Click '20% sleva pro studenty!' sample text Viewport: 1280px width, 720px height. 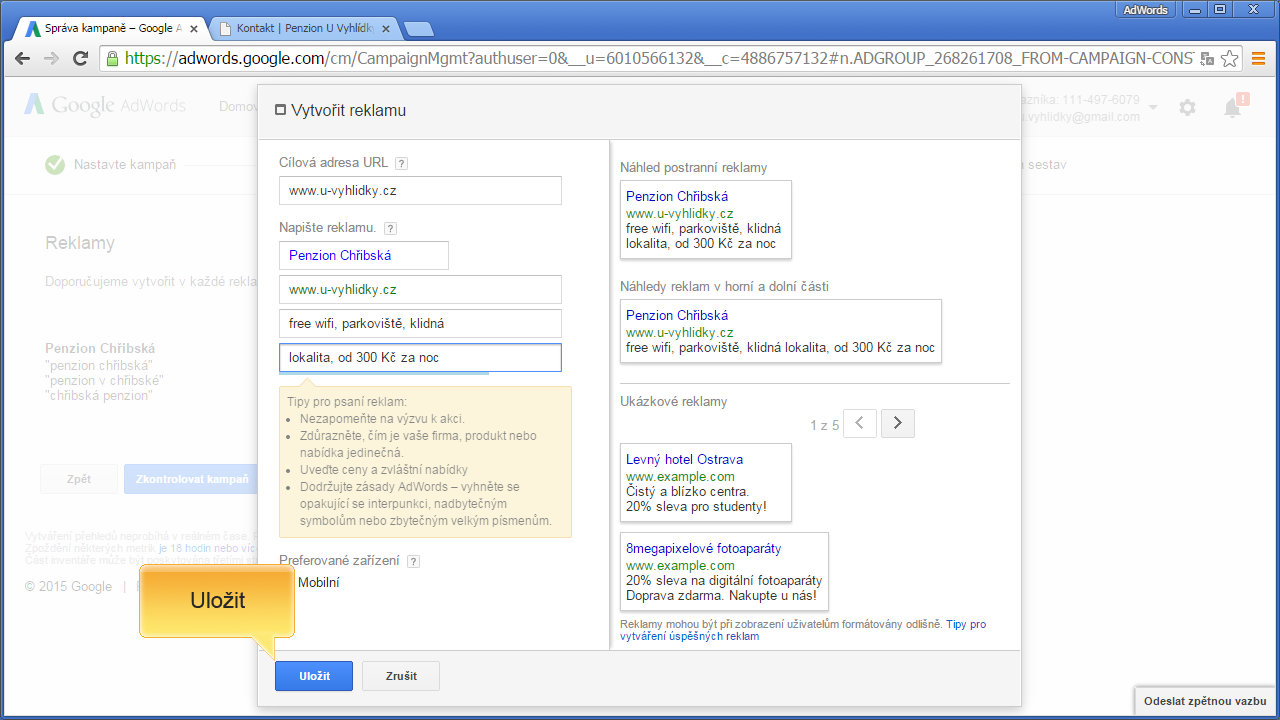696,506
